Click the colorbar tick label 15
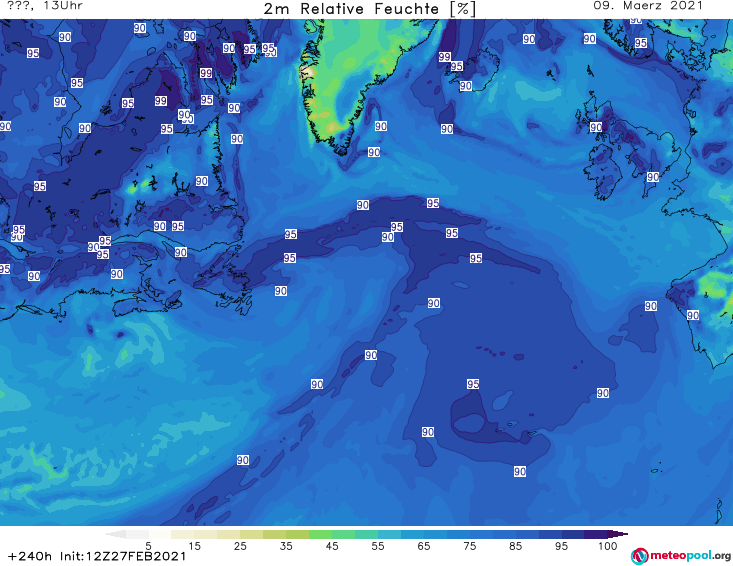This screenshot has width=733, height=566. point(194,546)
